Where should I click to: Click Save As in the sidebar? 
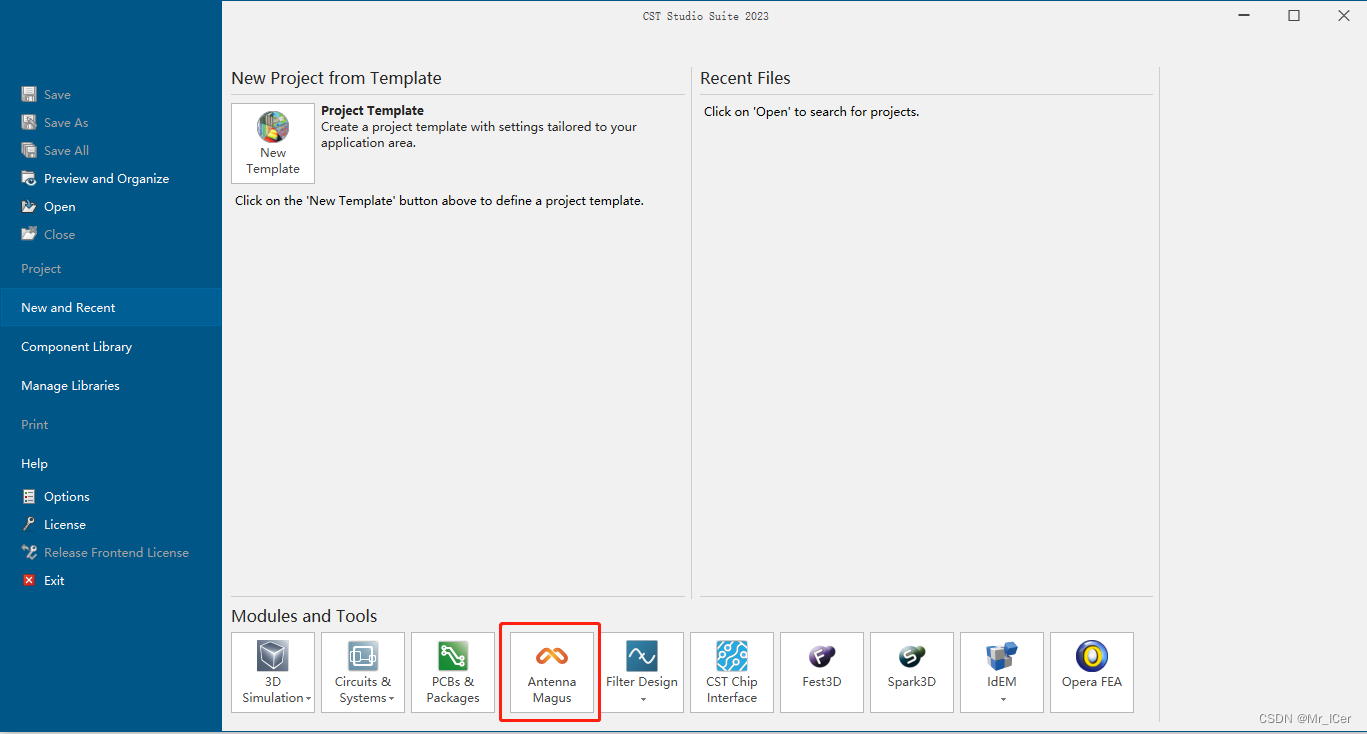(x=55, y=123)
